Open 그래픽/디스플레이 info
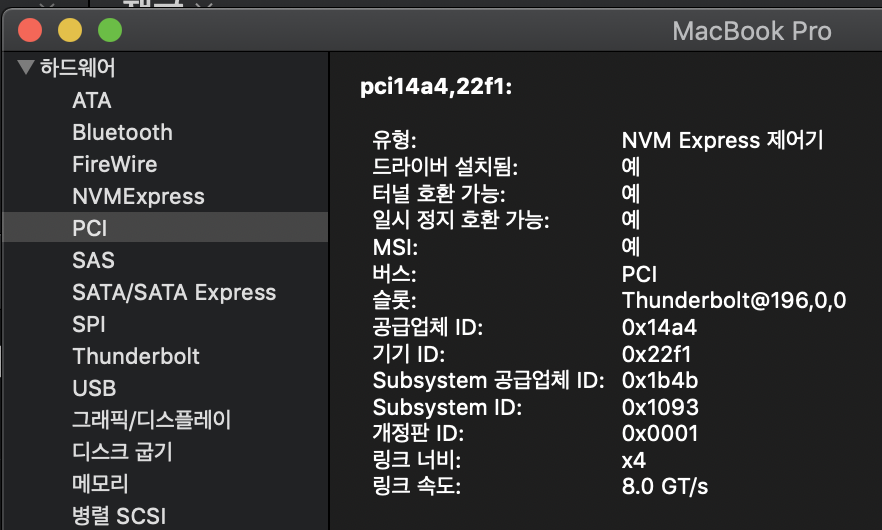882x530 pixels. click(x=151, y=420)
